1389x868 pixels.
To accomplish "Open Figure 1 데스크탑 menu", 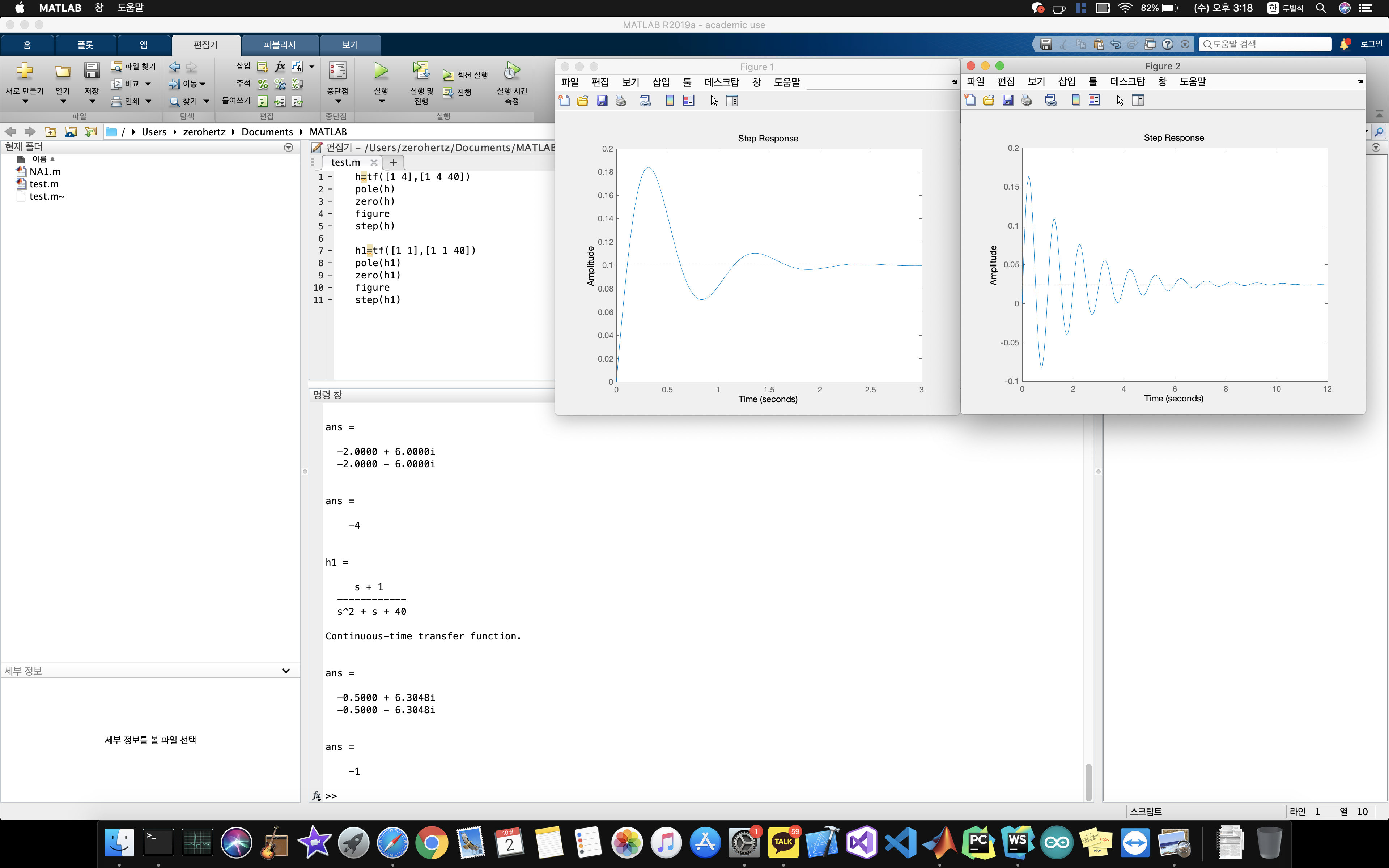I will (722, 82).
